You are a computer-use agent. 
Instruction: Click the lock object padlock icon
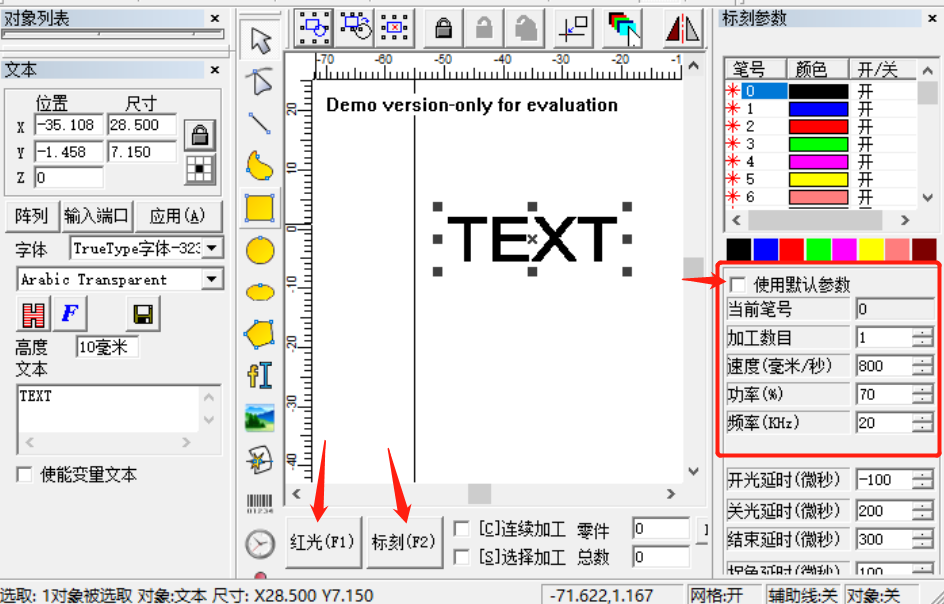[x=444, y=28]
